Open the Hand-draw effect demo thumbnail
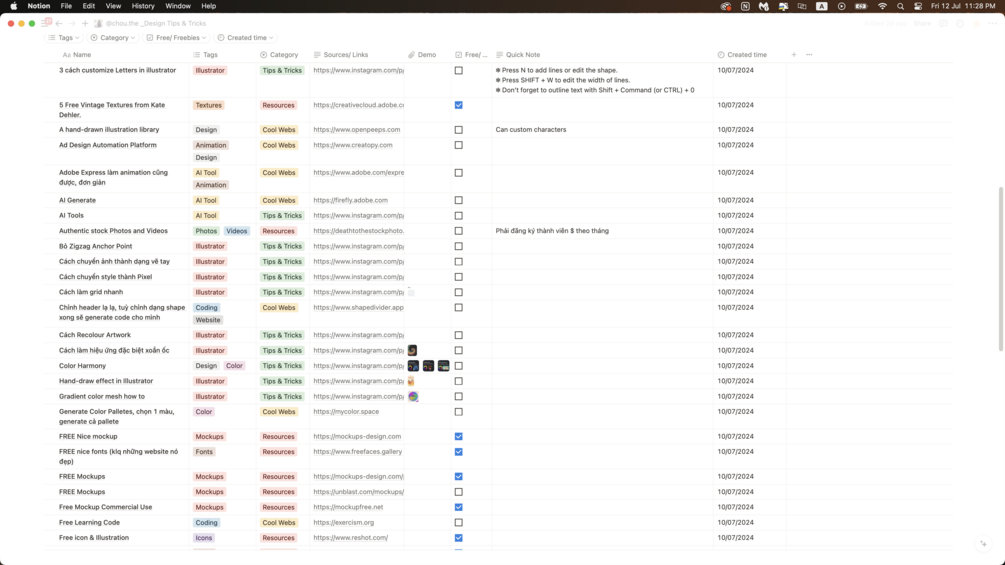1005x565 pixels. (411, 381)
